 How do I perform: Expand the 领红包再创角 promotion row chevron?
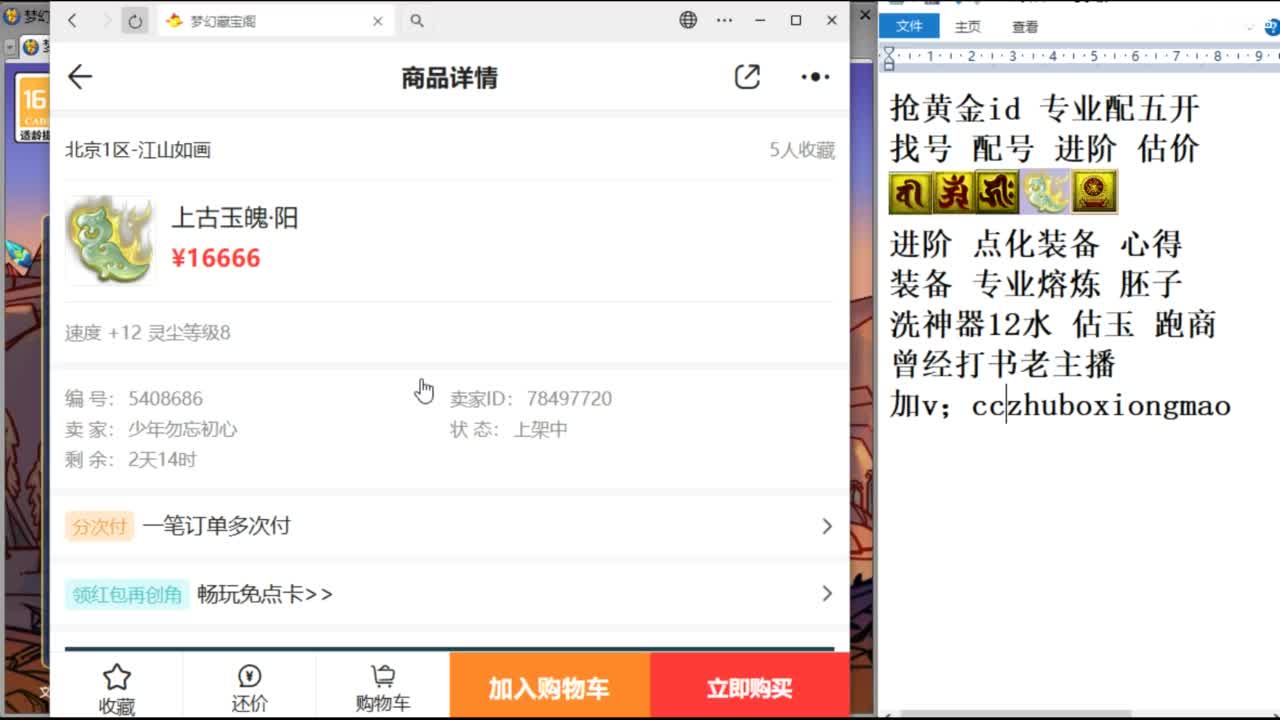coord(826,594)
